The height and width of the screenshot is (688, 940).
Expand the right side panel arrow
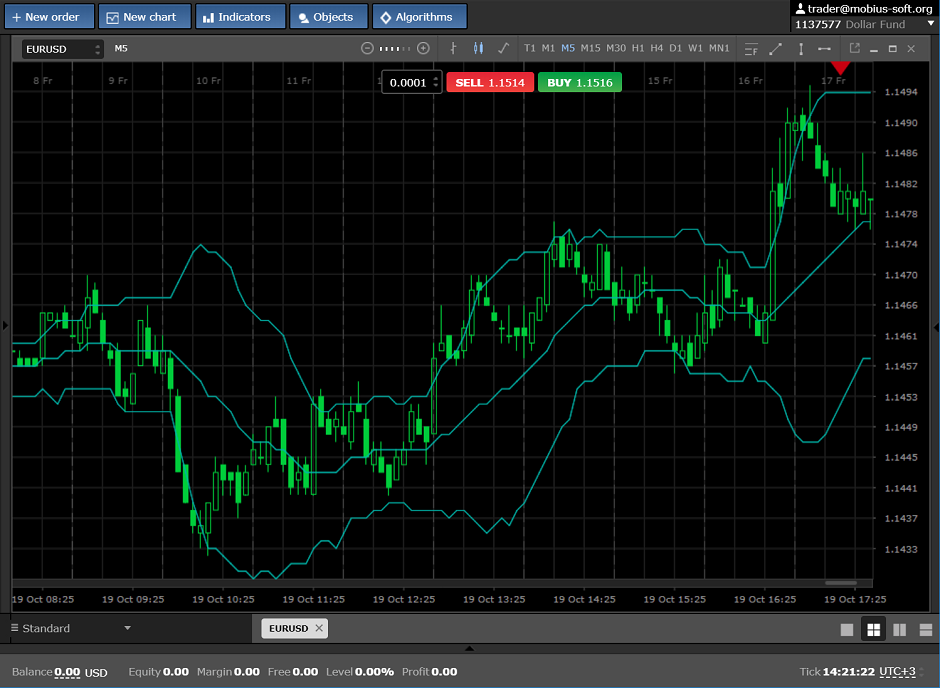(936, 327)
